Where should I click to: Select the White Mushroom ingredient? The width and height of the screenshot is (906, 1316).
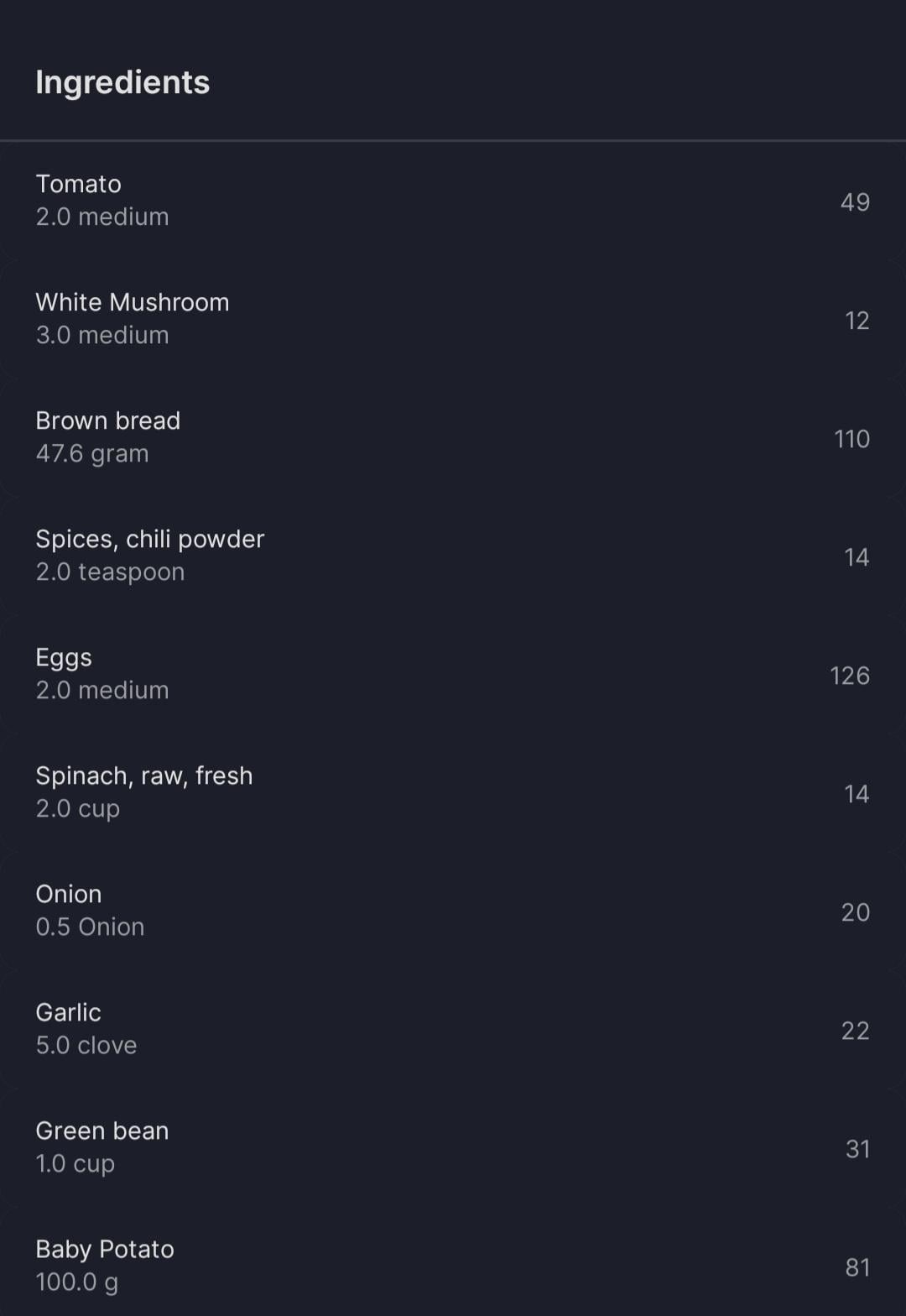click(x=453, y=319)
